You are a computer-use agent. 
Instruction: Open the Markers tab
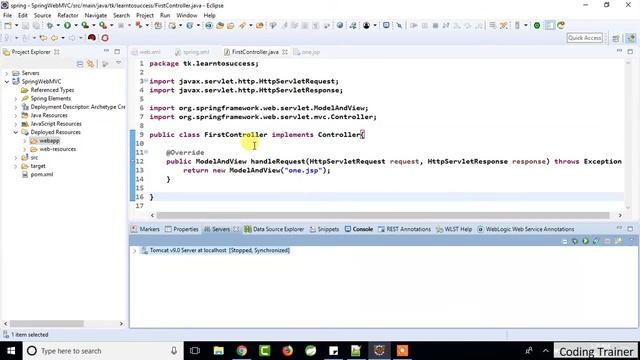(145, 229)
